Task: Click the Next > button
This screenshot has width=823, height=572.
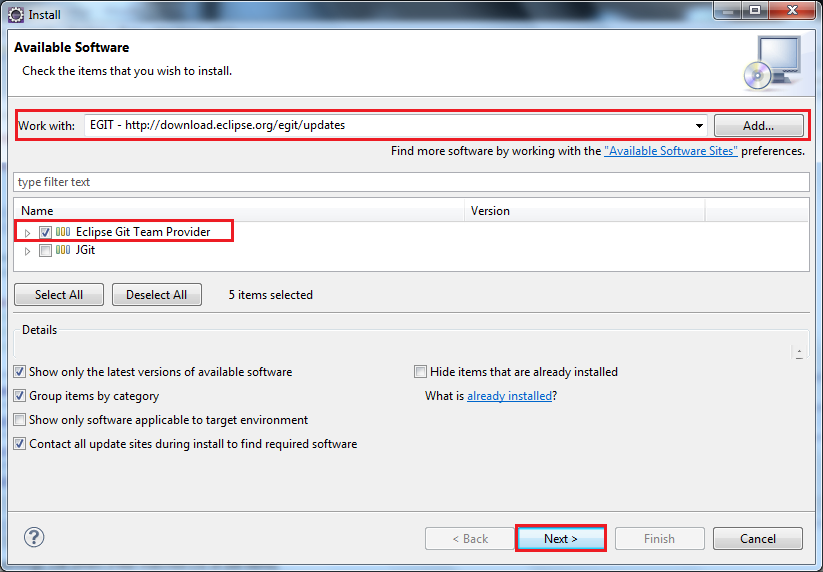Action: (561, 538)
